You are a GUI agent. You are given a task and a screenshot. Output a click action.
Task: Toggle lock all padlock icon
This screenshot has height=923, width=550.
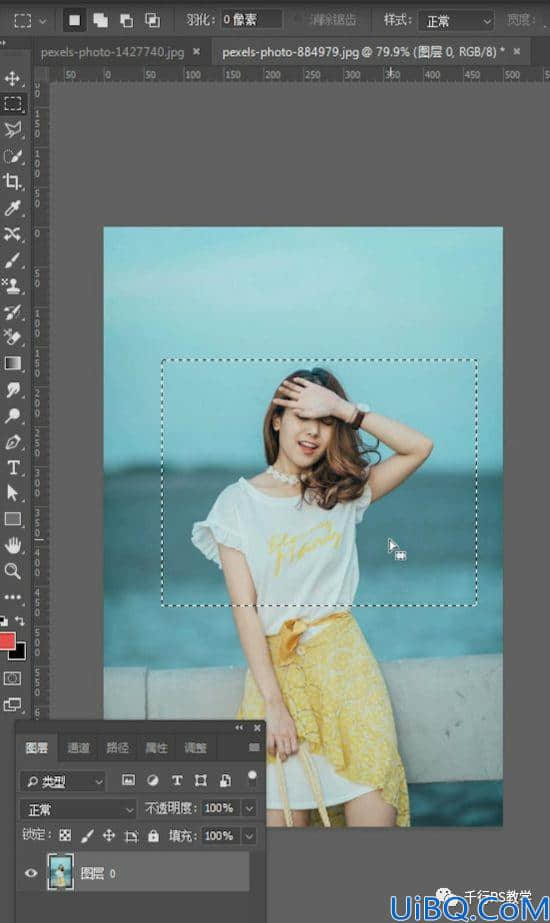point(153,835)
